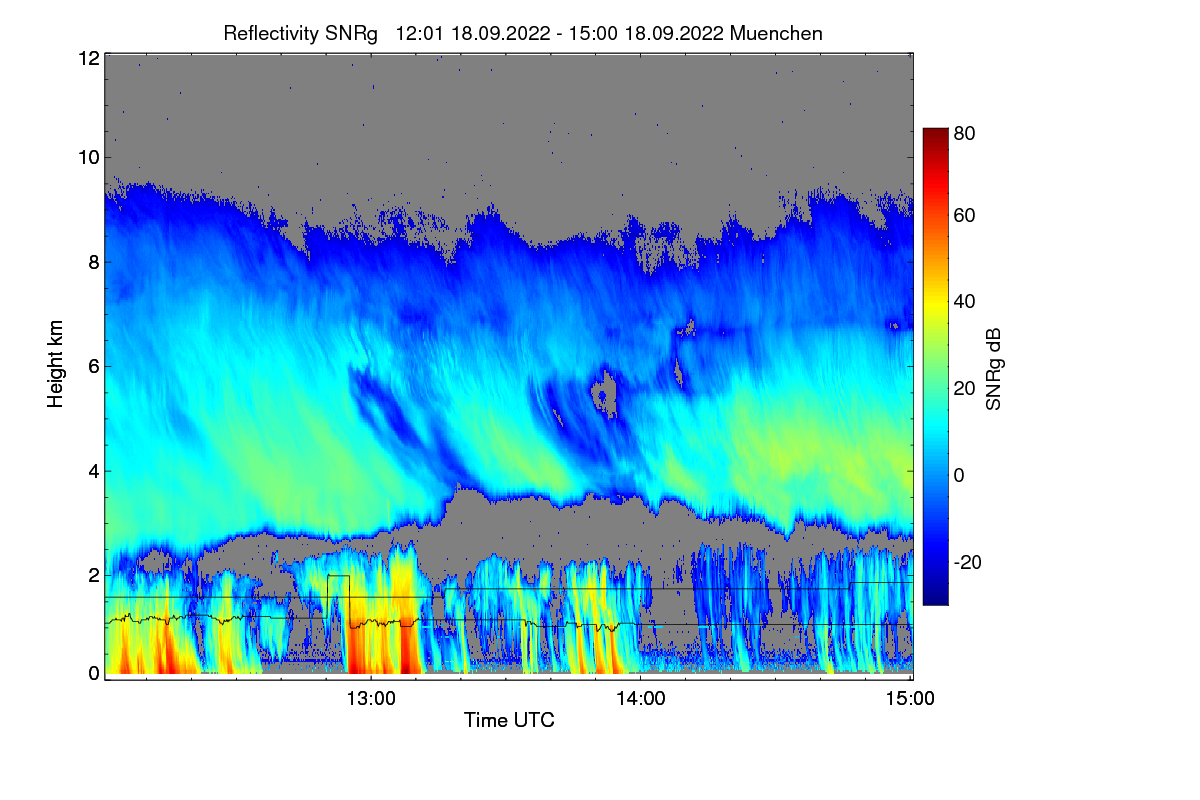Viewport: 1200px width, 800px height.
Task: Click the dark red top of colorbar
Action: point(934,135)
